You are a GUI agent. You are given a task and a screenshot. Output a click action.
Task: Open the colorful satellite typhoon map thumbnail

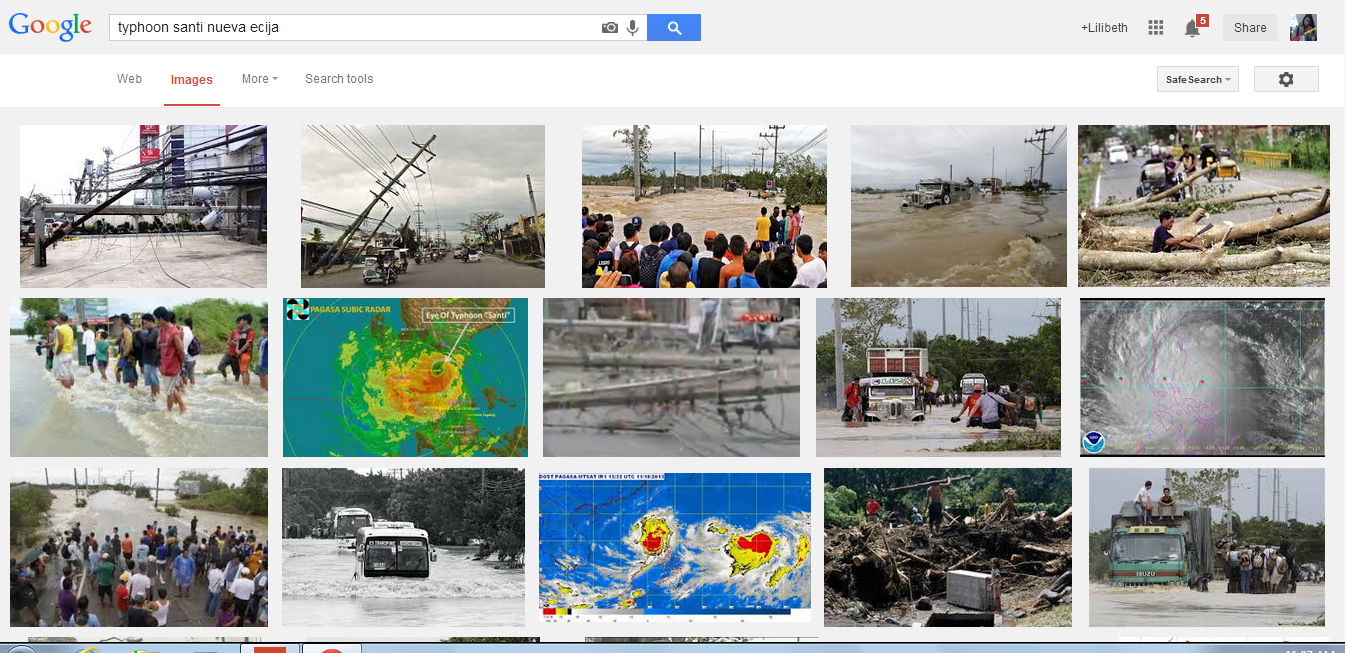(675, 547)
